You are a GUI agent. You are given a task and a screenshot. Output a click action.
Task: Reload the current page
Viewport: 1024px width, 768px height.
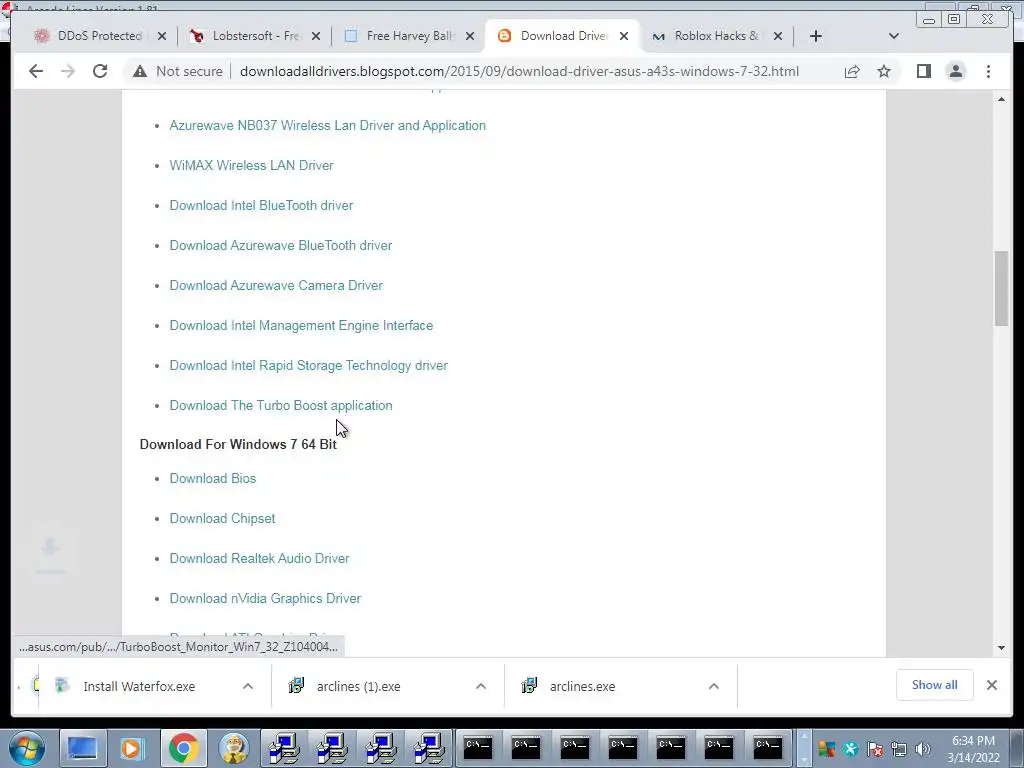(100, 71)
